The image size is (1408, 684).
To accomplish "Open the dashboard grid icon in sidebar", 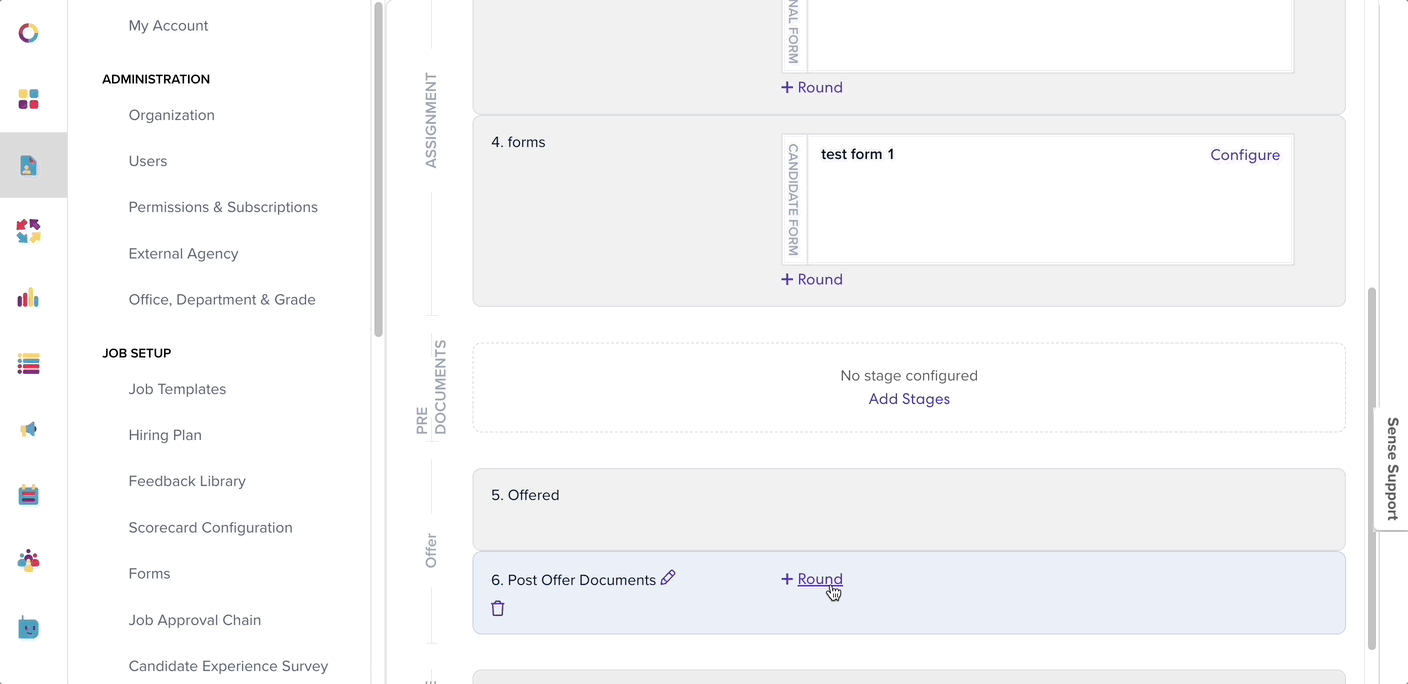I will click(x=28, y=99).
